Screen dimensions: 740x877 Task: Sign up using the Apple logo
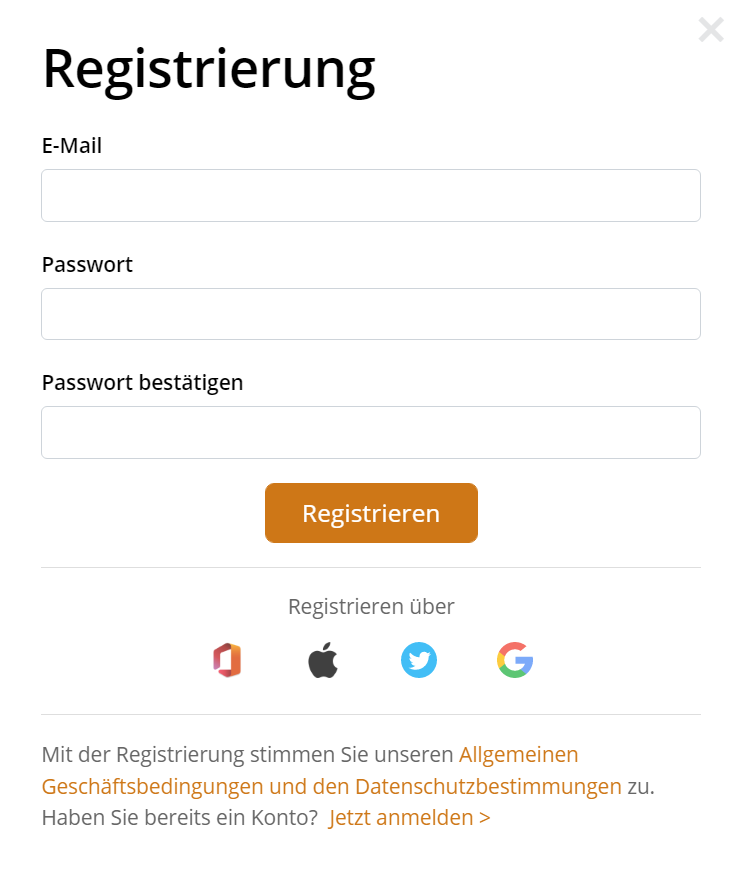click(x=323, y=660)
